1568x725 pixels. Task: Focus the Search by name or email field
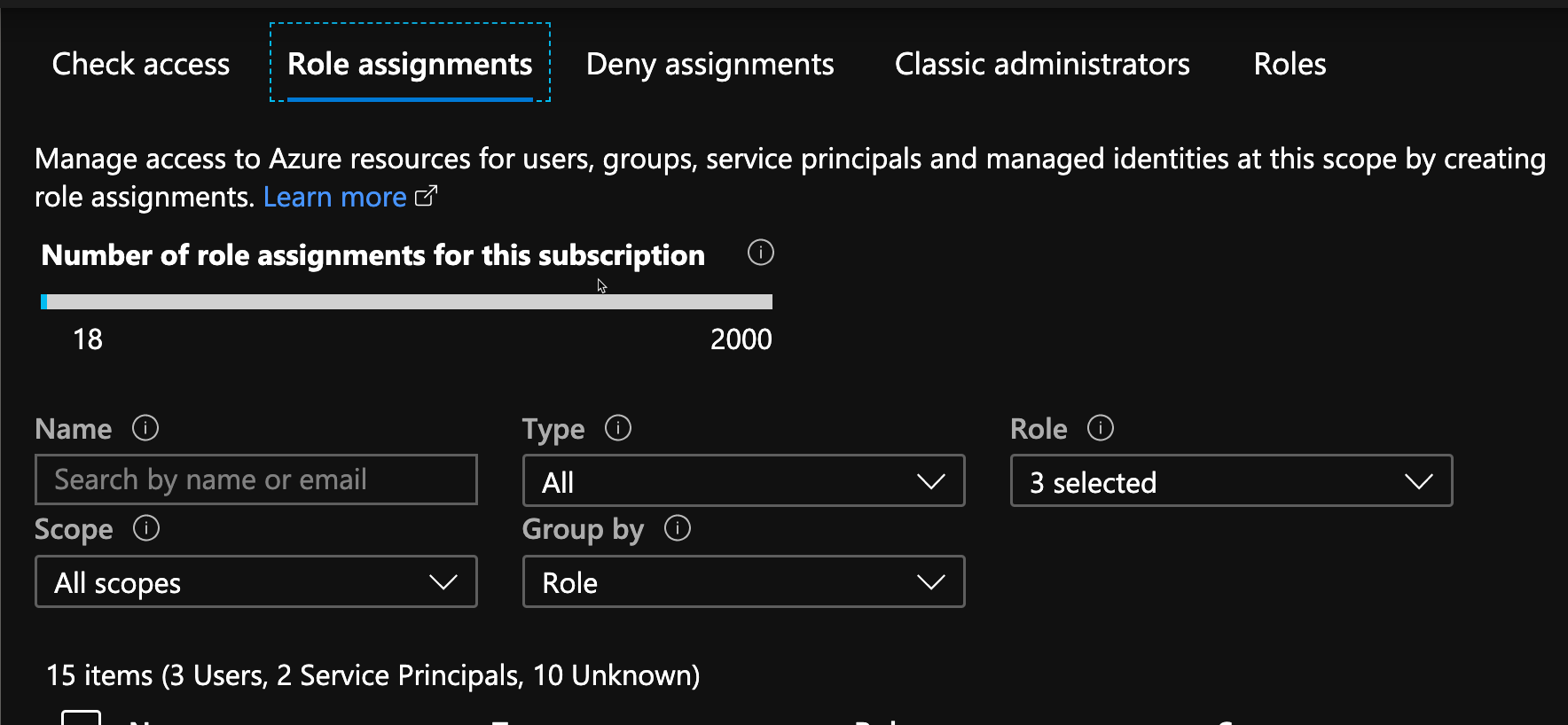click(255, 479)
